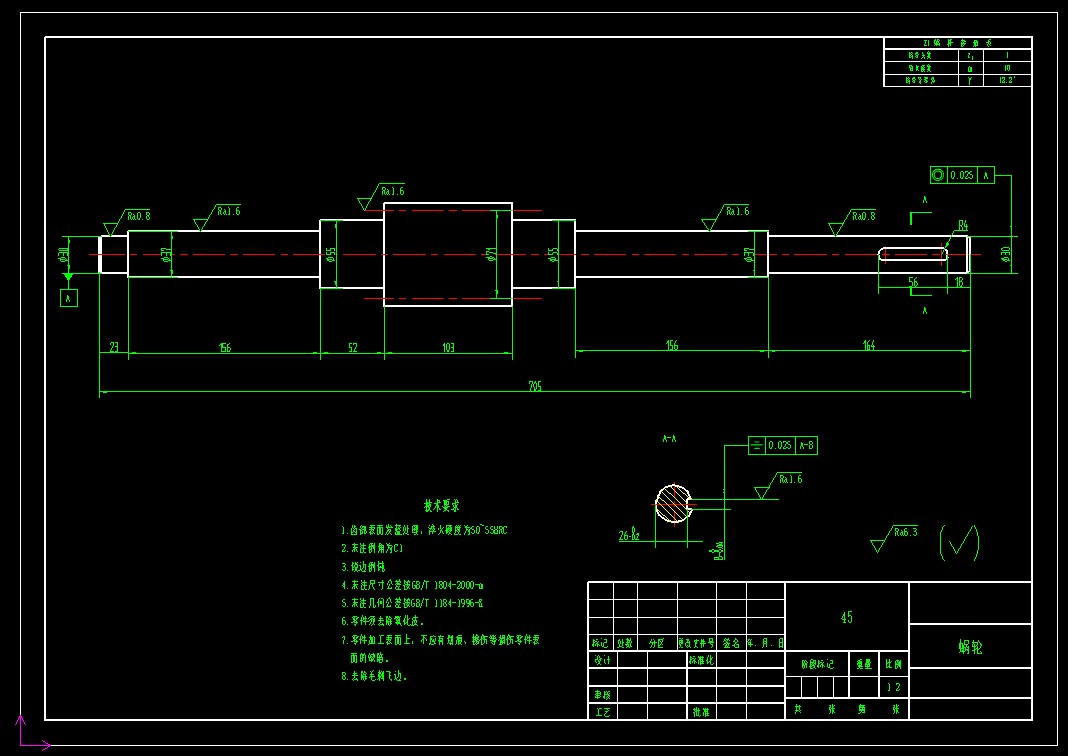The height and width of the screenshot is (756, 1068).
Task: Click the 年.月.日 cell in title block
Action: click(766, 643)
